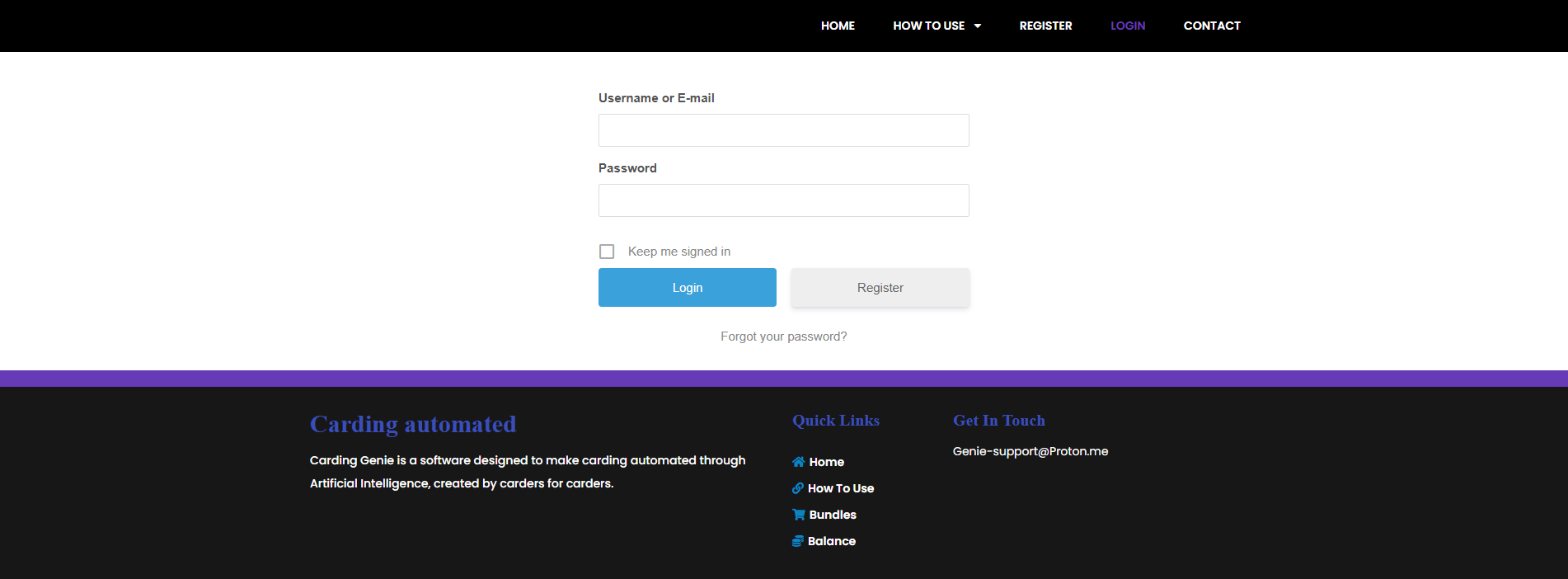Click the Quick Links footer heading
This screenshot has width=1568, height=579.
pyautogui.click(x=836, y=421)
